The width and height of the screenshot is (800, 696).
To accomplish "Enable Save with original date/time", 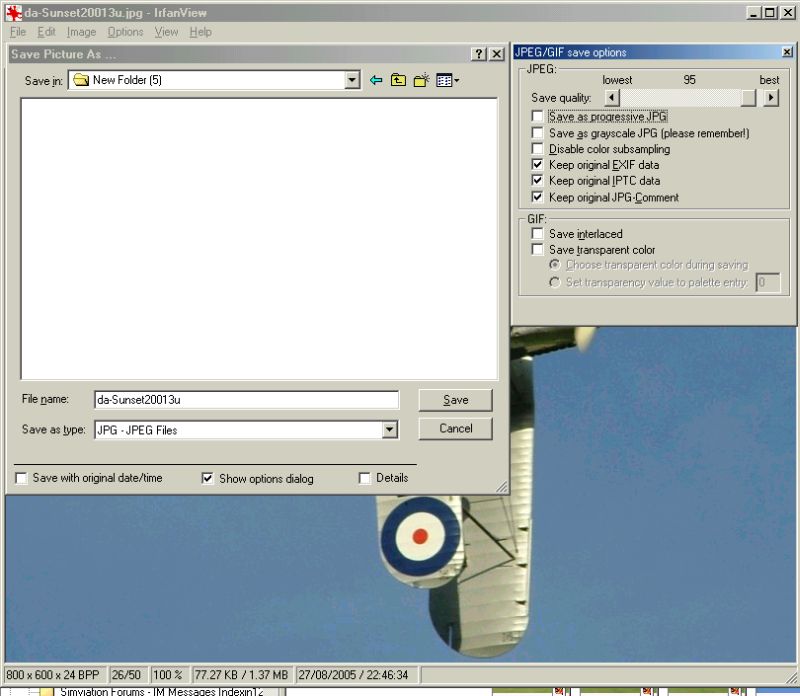I will (22, 479).
